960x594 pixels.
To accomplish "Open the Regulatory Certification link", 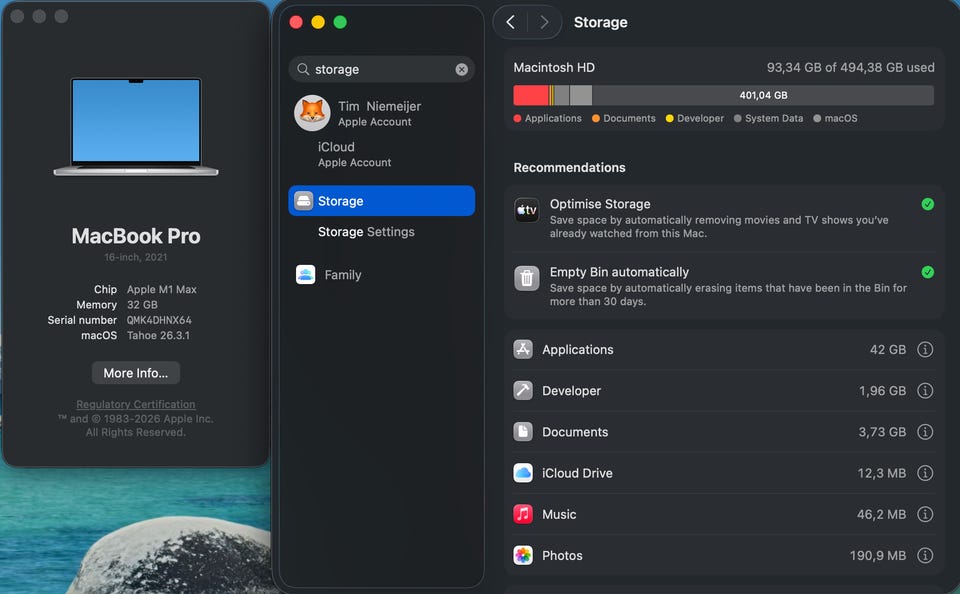I will pos(135,405).
